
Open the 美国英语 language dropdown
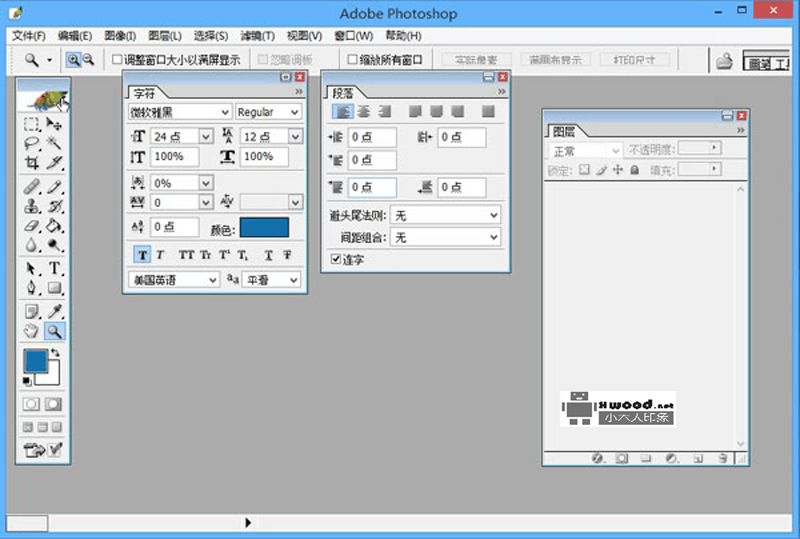tap(173, 280)
